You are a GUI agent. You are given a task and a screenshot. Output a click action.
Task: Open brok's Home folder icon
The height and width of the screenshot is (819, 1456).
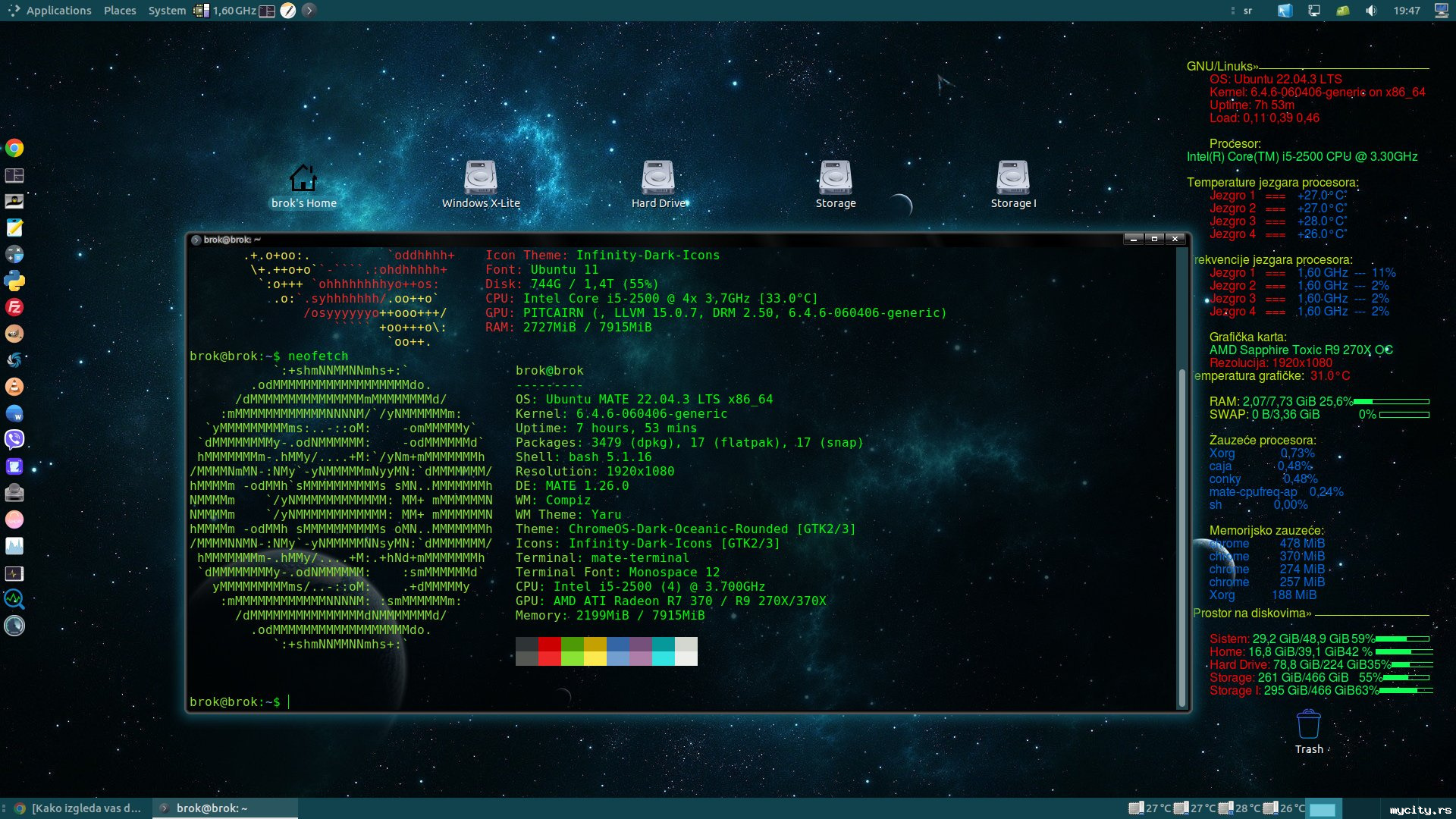tap(303, 178)
